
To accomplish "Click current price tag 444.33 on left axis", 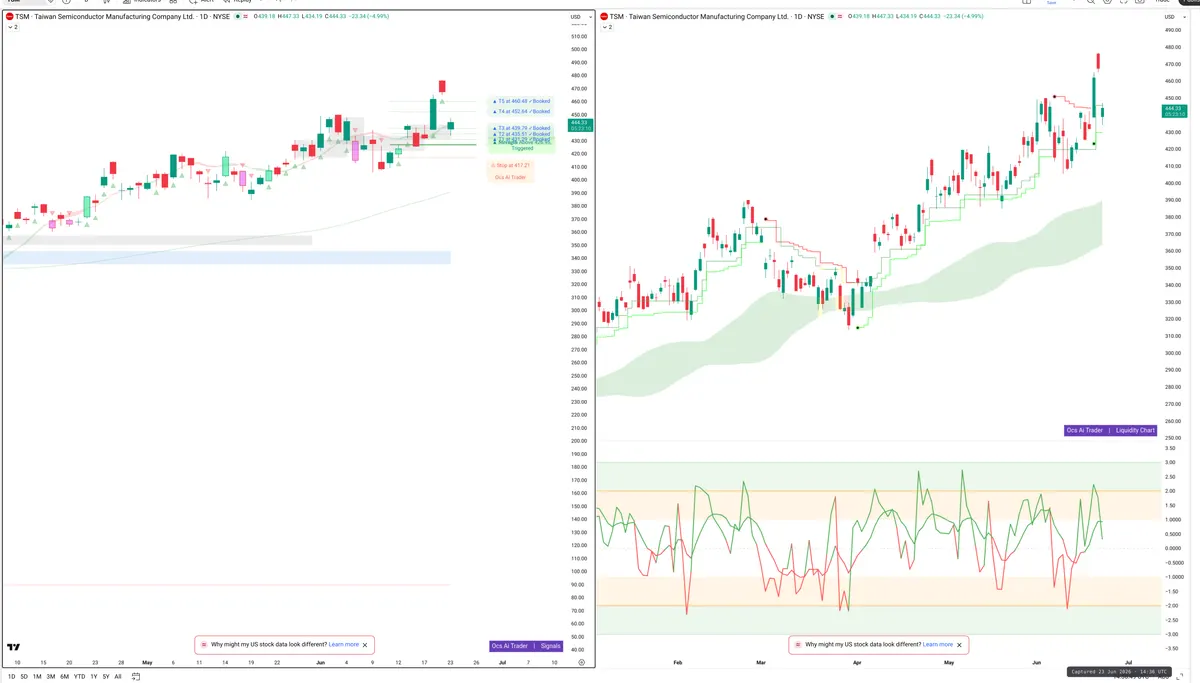I will (580, 125).
